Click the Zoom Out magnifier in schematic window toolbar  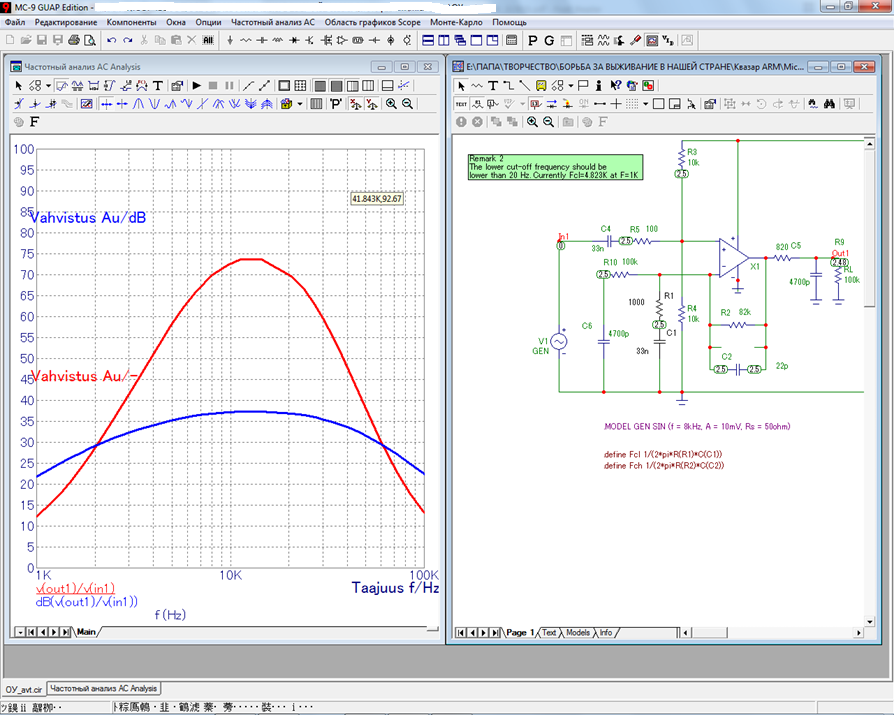pos(549,122)
